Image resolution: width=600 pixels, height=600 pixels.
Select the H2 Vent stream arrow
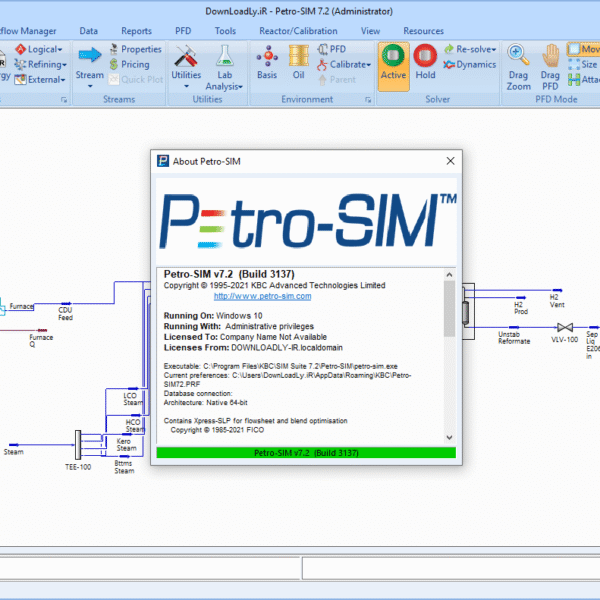tap(557, 290)
